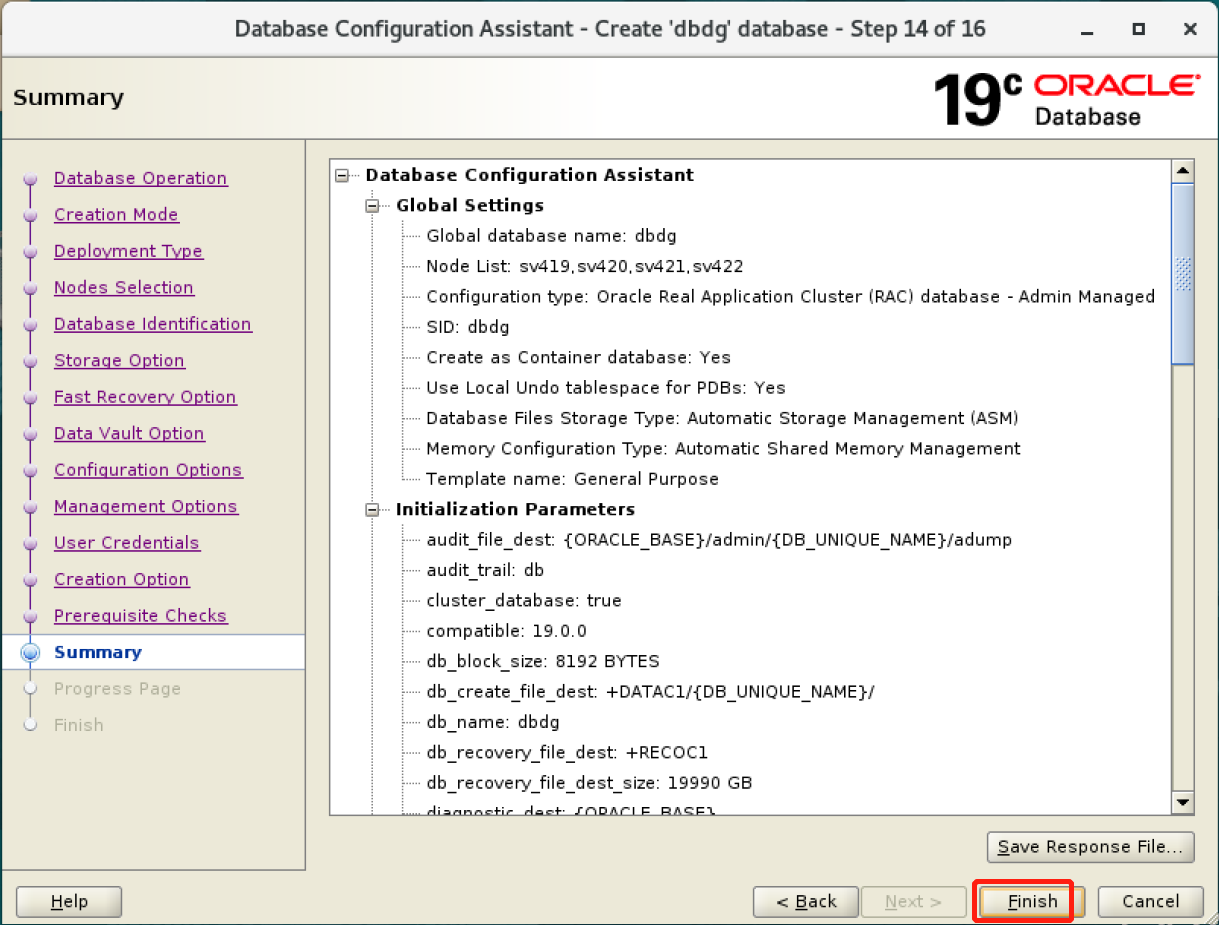Viewport: 1219px width, 925px height.
Task: Open the User Credentials step
Action: pos(127,543)
